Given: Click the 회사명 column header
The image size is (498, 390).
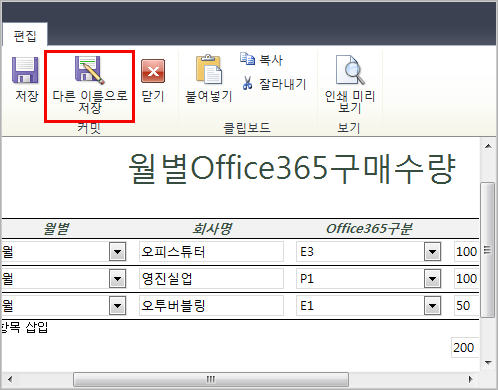Looking at the screenshot, I should click(212, 229).
